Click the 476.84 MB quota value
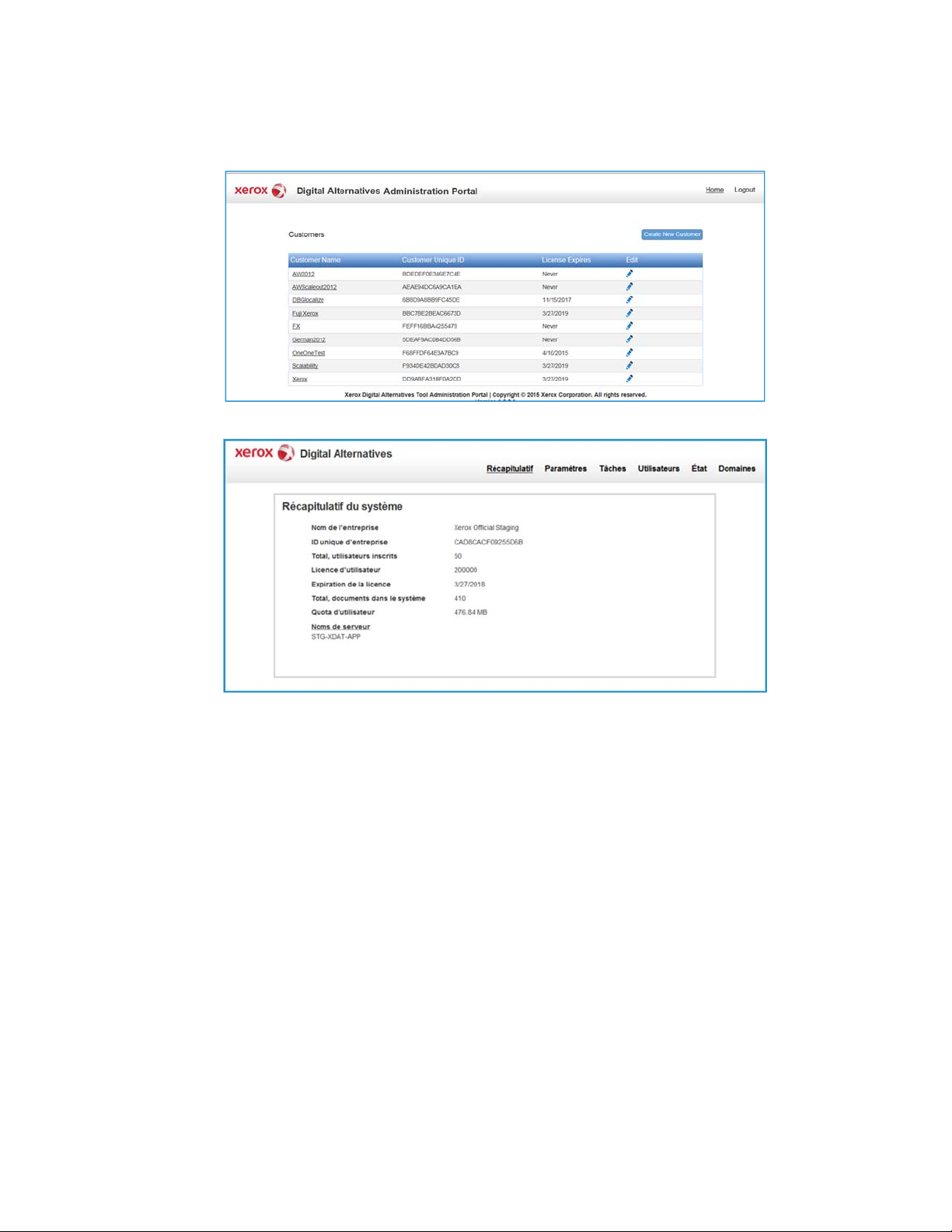The height and width of the screenshot is (1232, 952). click(471, 613)
